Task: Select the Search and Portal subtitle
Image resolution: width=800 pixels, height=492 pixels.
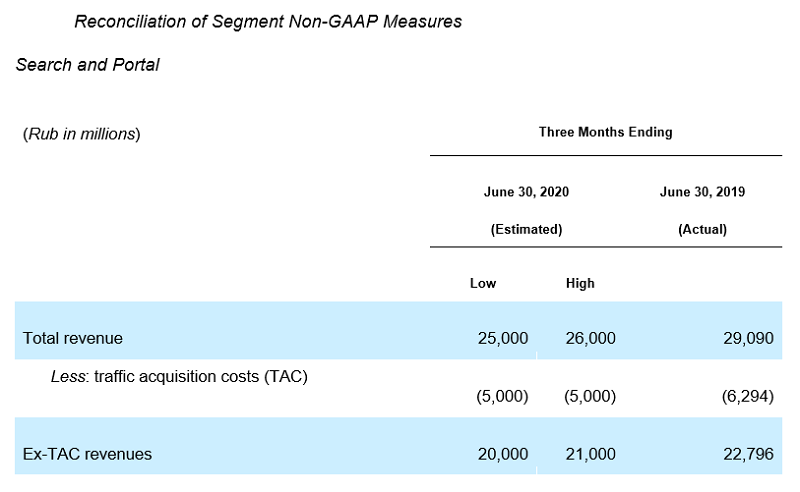Action: tap(87, 65)
